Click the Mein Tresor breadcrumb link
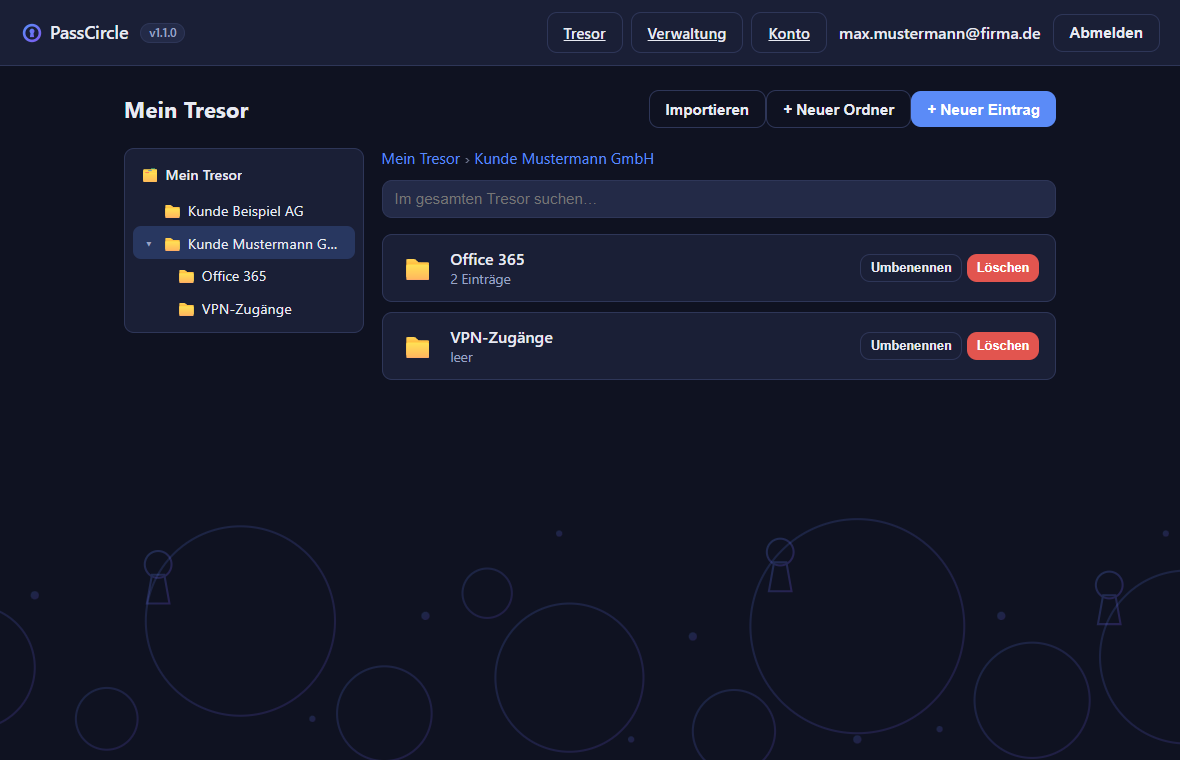 [x=420, y=159]
